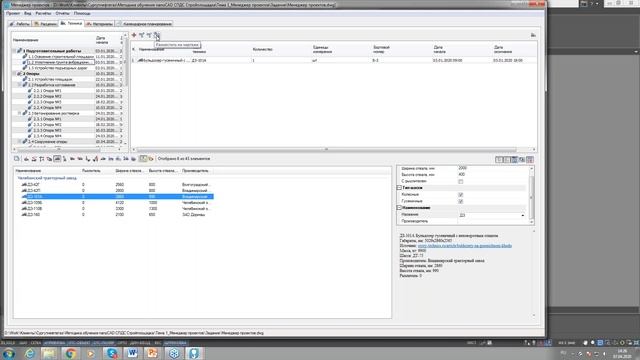Open the 'Отчёты' menu
The height and width of the screenshot is (360, 640).
[62, 13]
